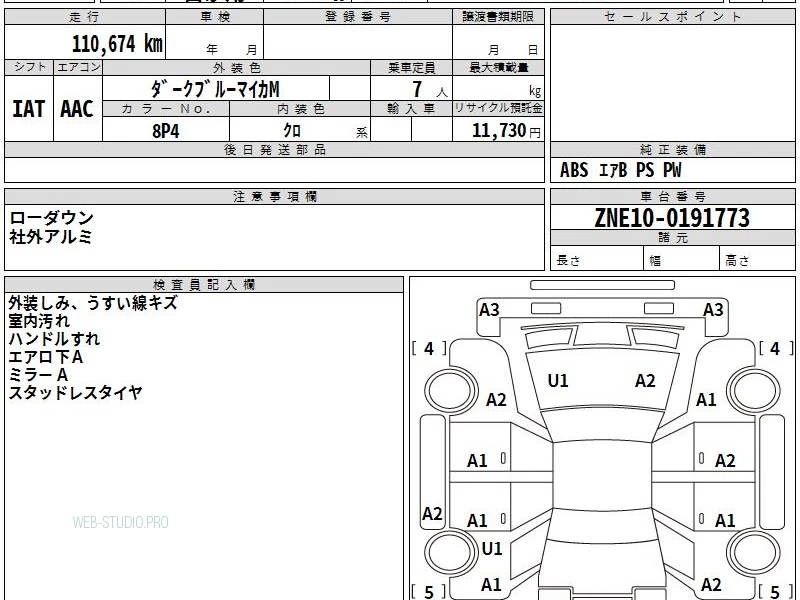Click equipment list ABS エアB PS PW

pos(620,170)
